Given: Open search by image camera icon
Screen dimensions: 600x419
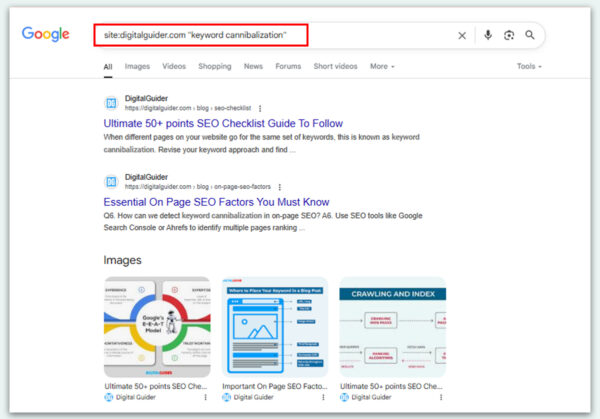Looking at the screenshot, I should [x=509, y=35].
